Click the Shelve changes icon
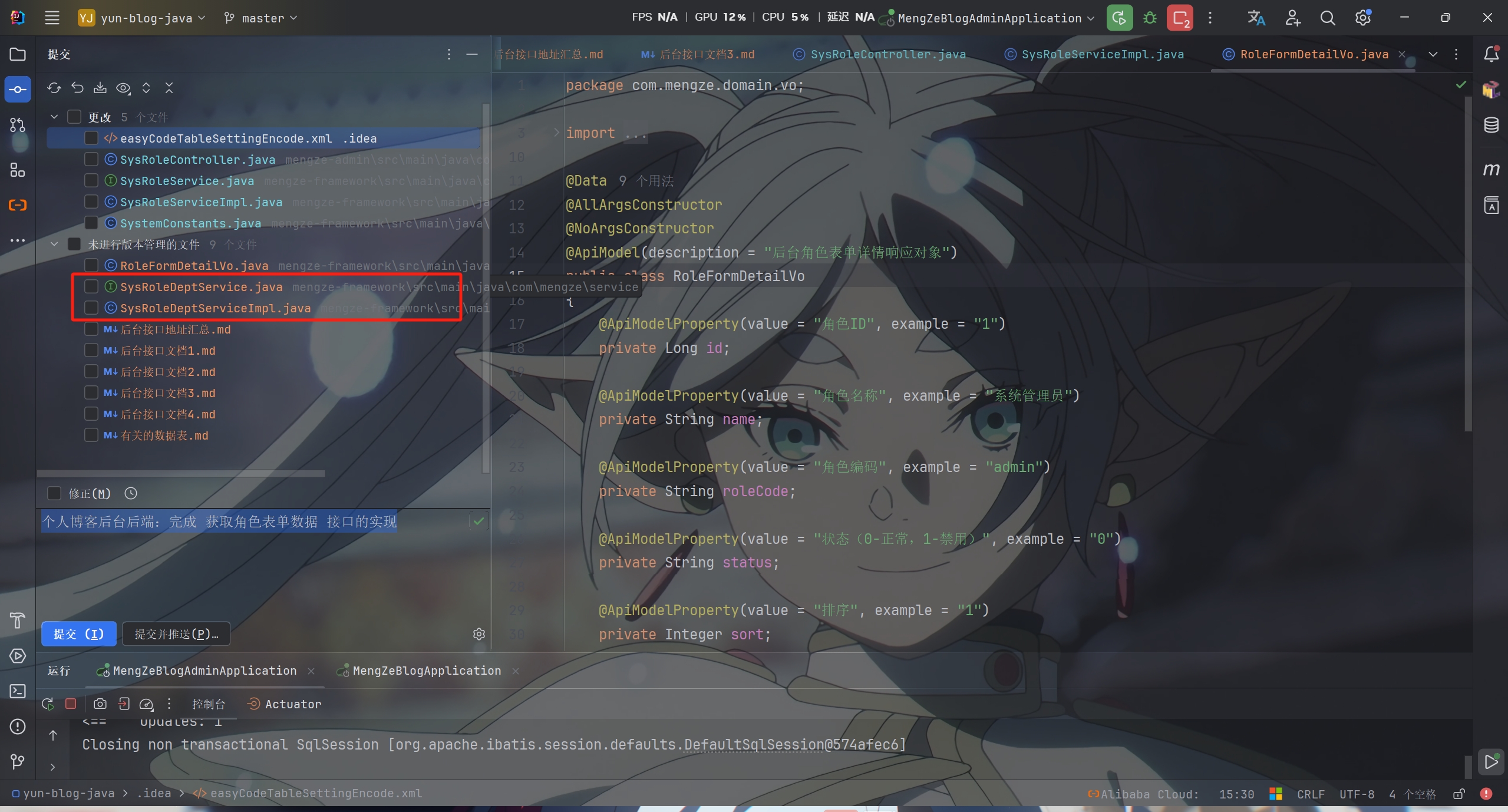Image resolution: width=1508 pixels, height=812 pixels. click(100, 88)
